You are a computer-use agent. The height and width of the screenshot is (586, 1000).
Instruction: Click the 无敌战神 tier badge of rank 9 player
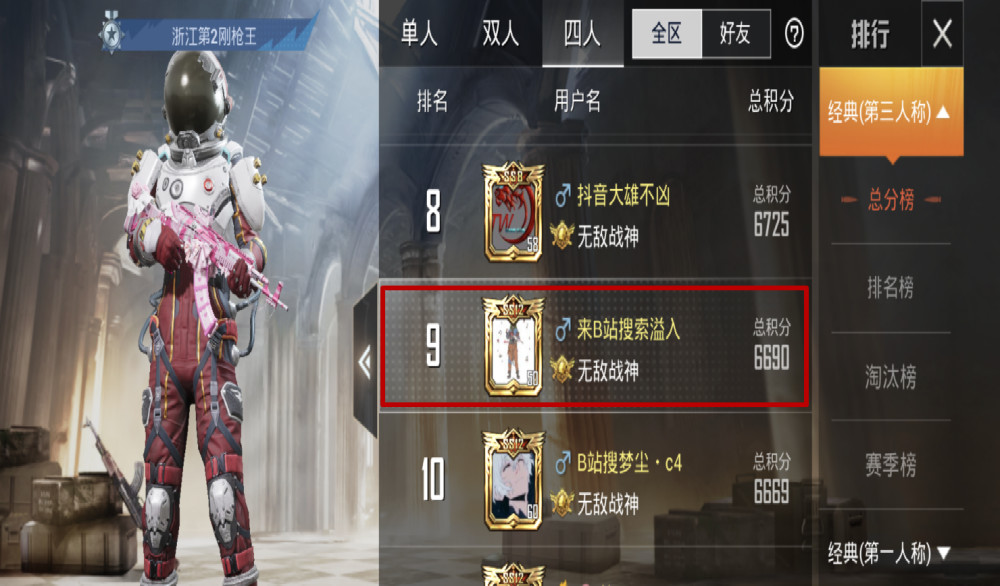click(x=562, y=369)
